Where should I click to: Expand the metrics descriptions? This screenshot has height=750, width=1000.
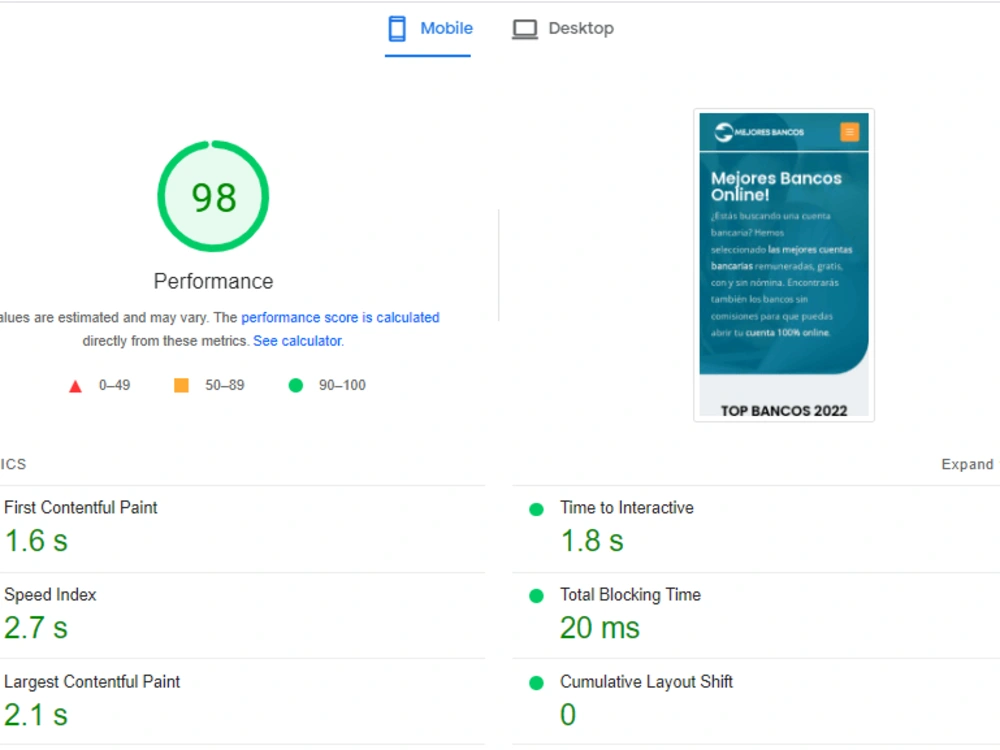click(x=967, y=464)
